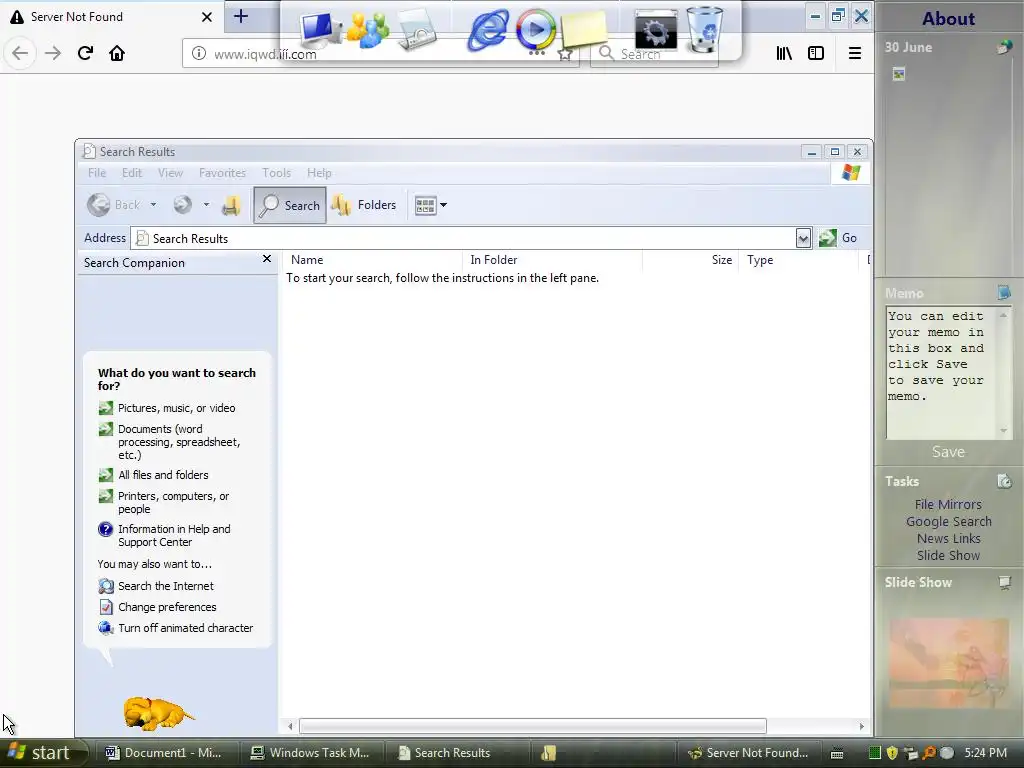Open the View menu in Search Results
1024x768 pixels.
170,173
